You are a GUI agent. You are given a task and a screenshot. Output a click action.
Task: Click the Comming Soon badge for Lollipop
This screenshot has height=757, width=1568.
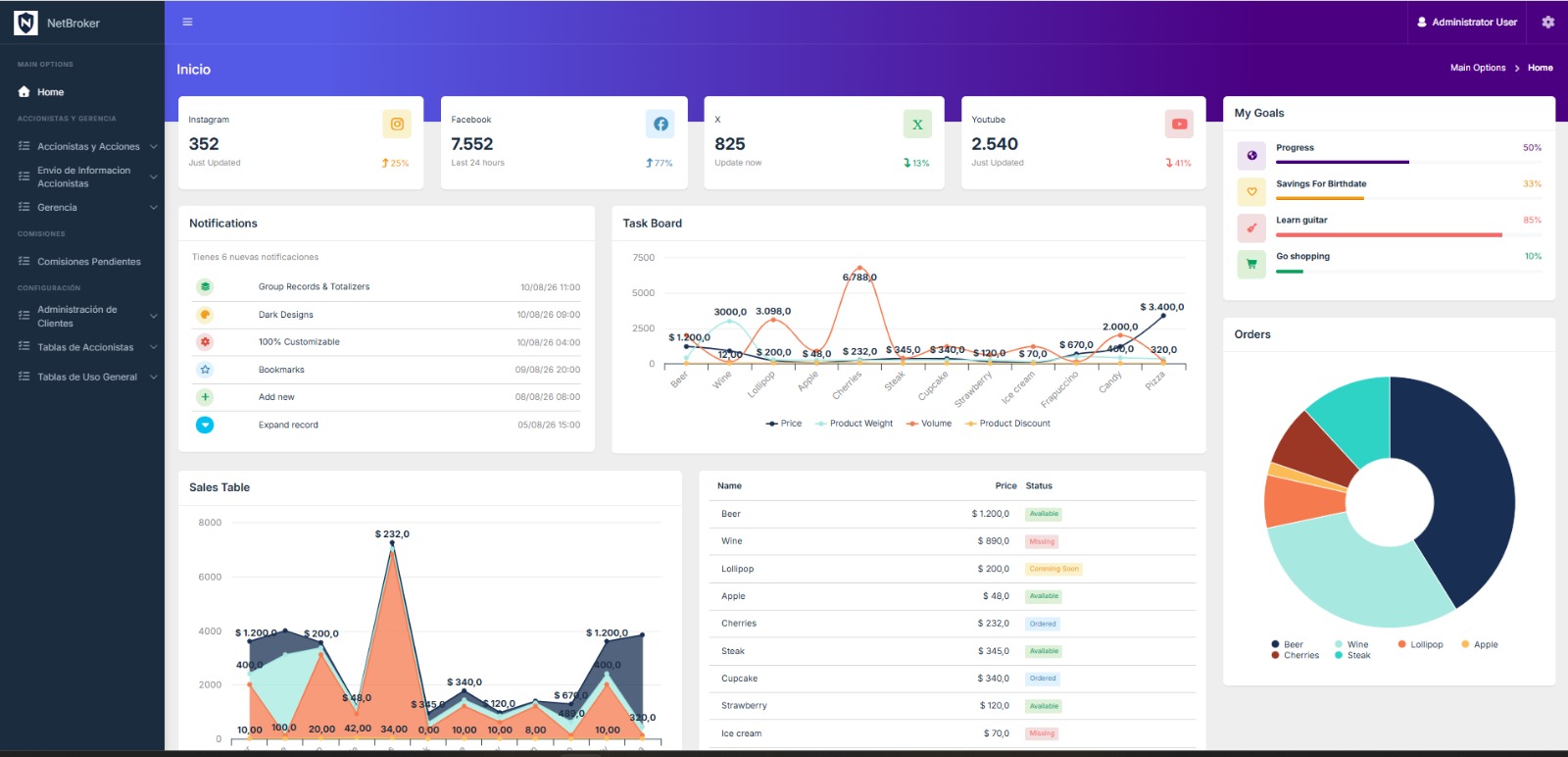pos(1053,569)
